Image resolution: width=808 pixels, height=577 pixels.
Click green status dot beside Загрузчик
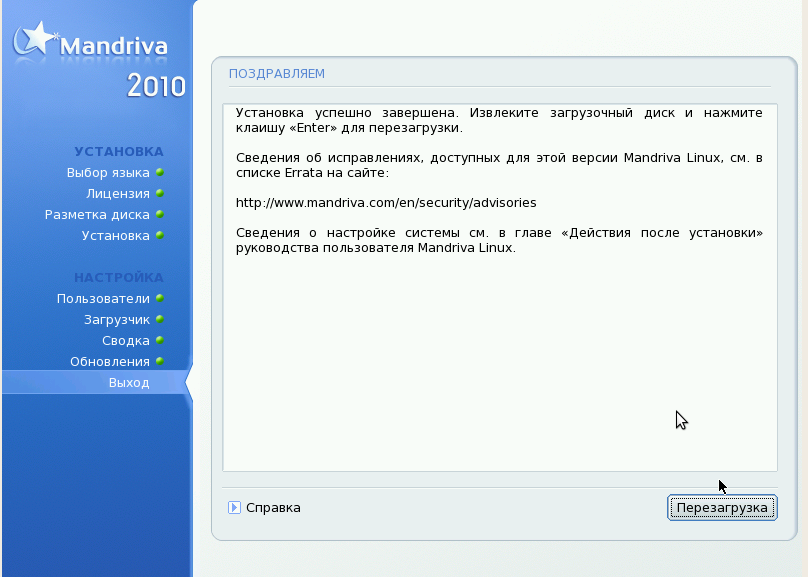[x=160, y=319]
